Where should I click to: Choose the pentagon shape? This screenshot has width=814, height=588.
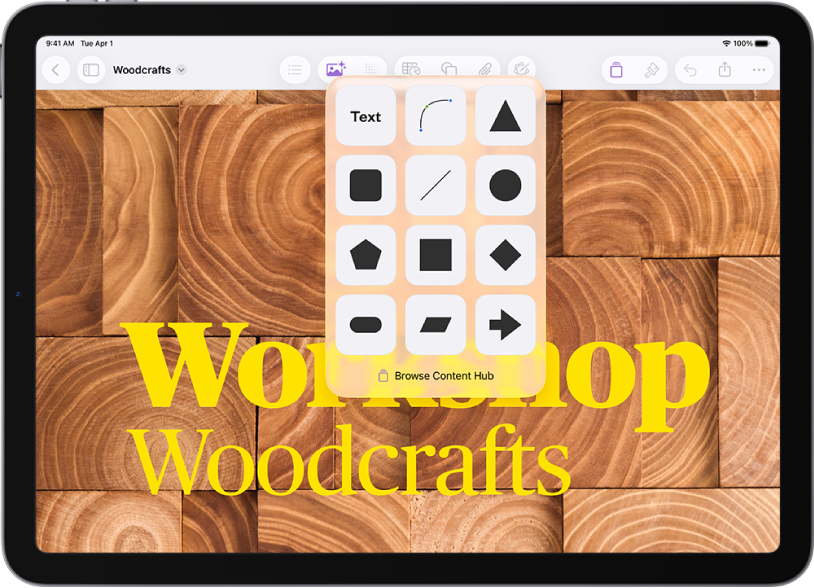[364, 255]
